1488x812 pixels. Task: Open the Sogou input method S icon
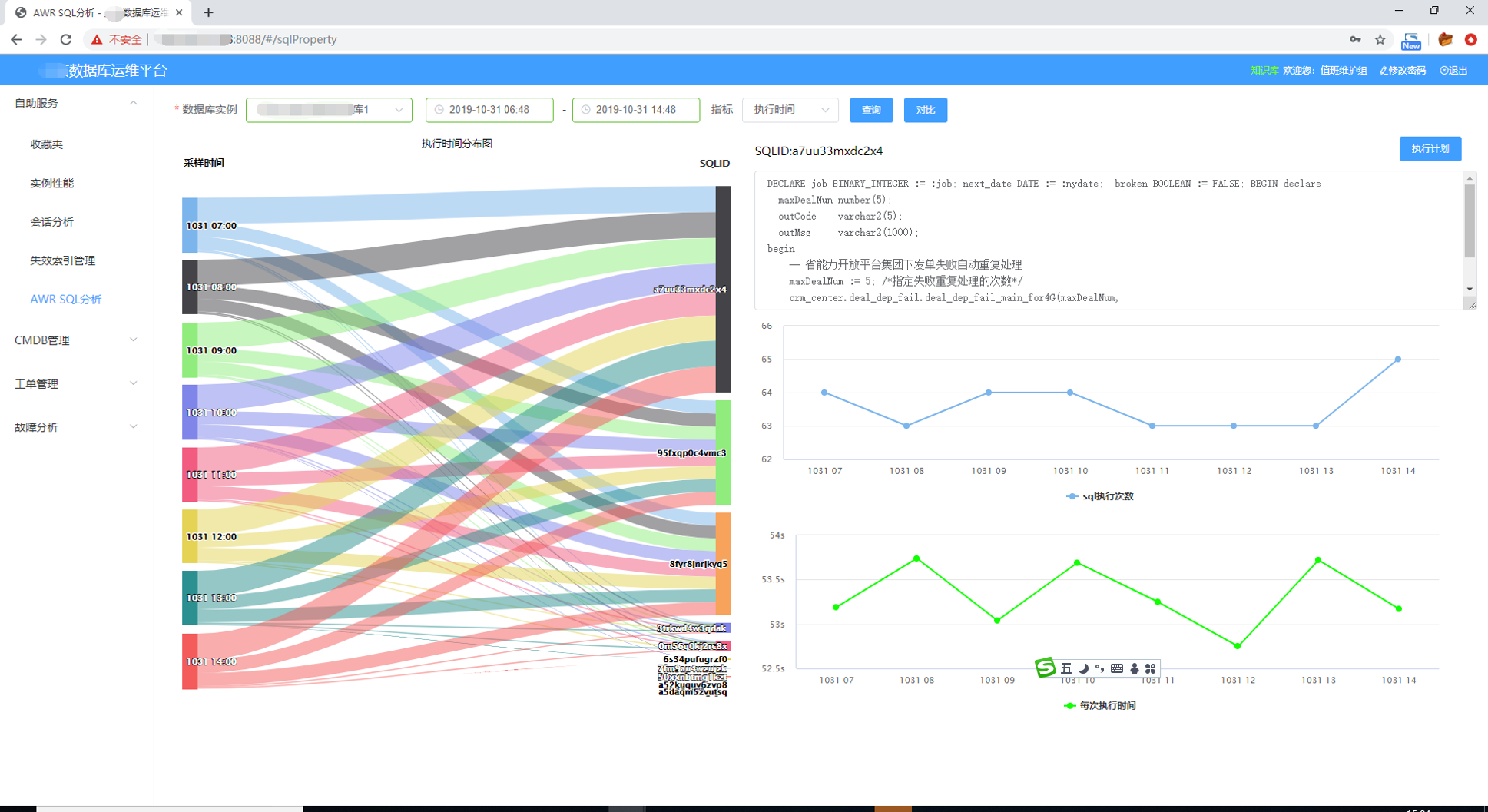point(1045,668)
